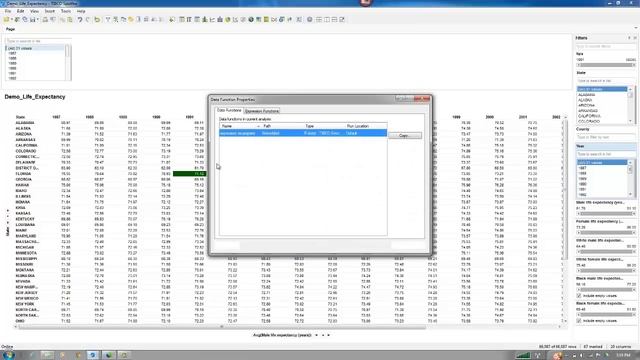Select ARIZONA in State filter list
640x360 pixels.
pos(586,105)
